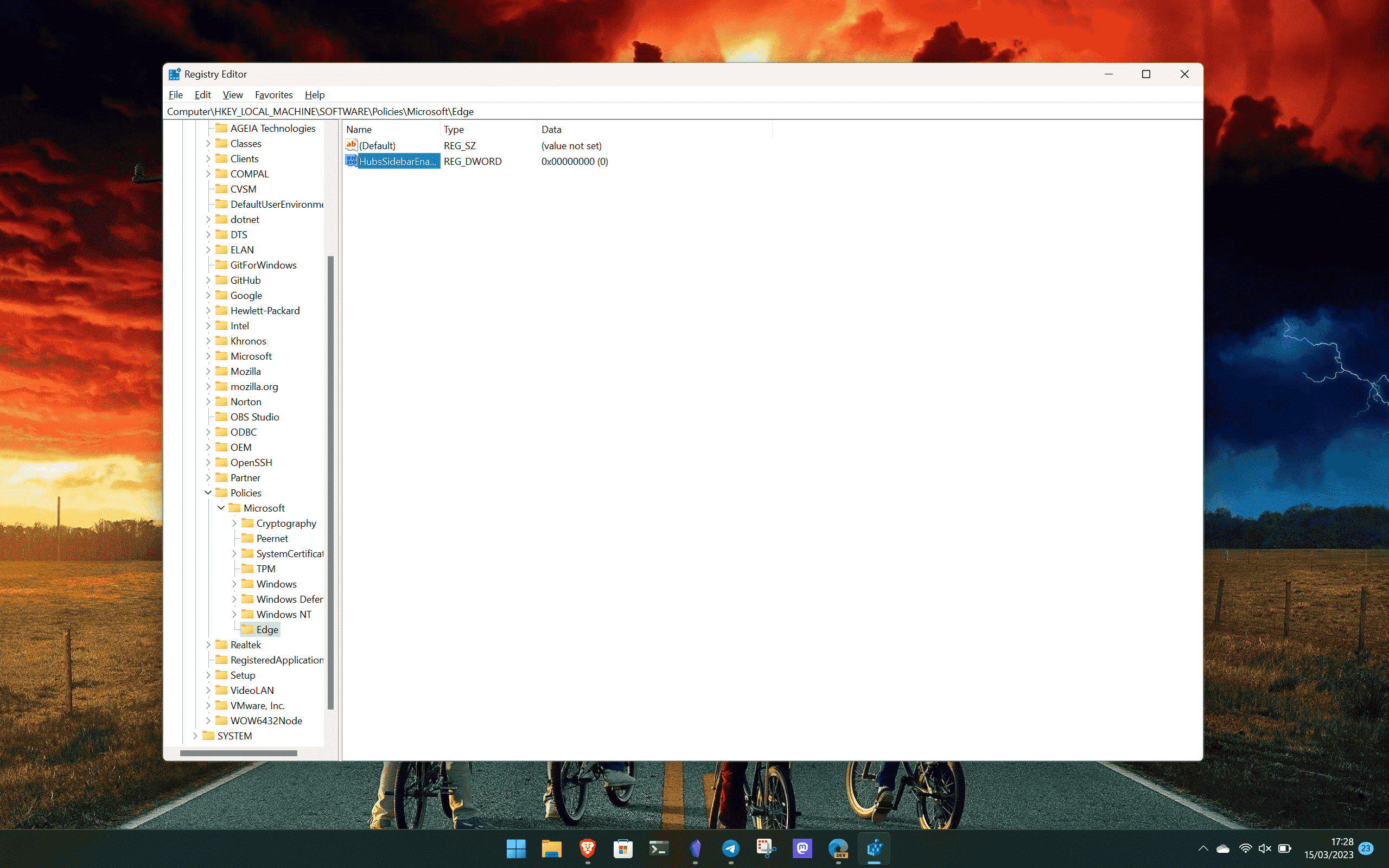Image resolution: width=1389 pixels, height=868 pixels.
Task: Expand the Policies folder in tree
Action: (208, 492)
